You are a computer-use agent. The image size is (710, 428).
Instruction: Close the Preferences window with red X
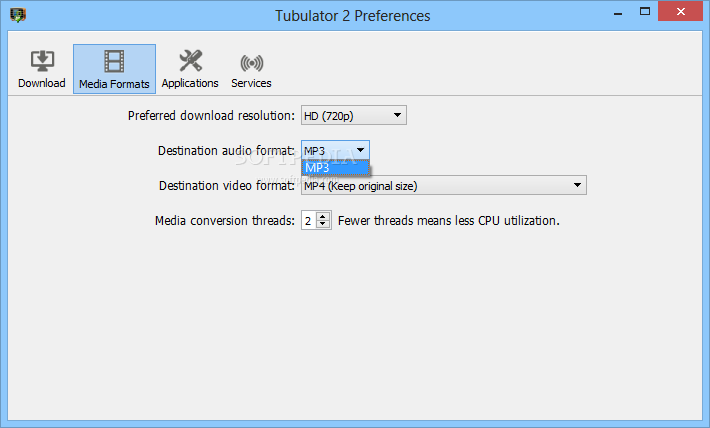point(681,12)
